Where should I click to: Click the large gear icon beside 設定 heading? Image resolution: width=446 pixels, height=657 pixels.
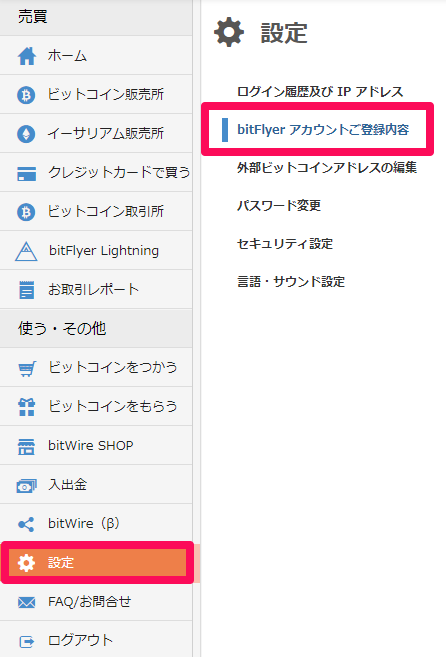click(x=229, y=32)
